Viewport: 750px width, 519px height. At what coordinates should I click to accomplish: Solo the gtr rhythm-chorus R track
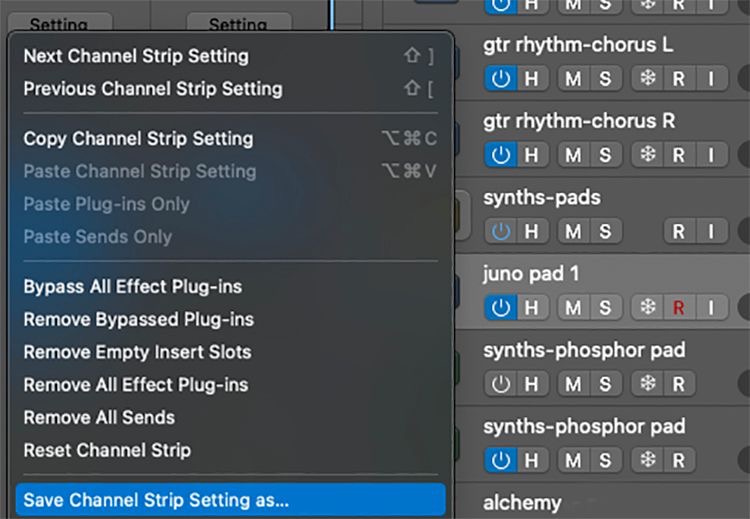pos(604,154)
